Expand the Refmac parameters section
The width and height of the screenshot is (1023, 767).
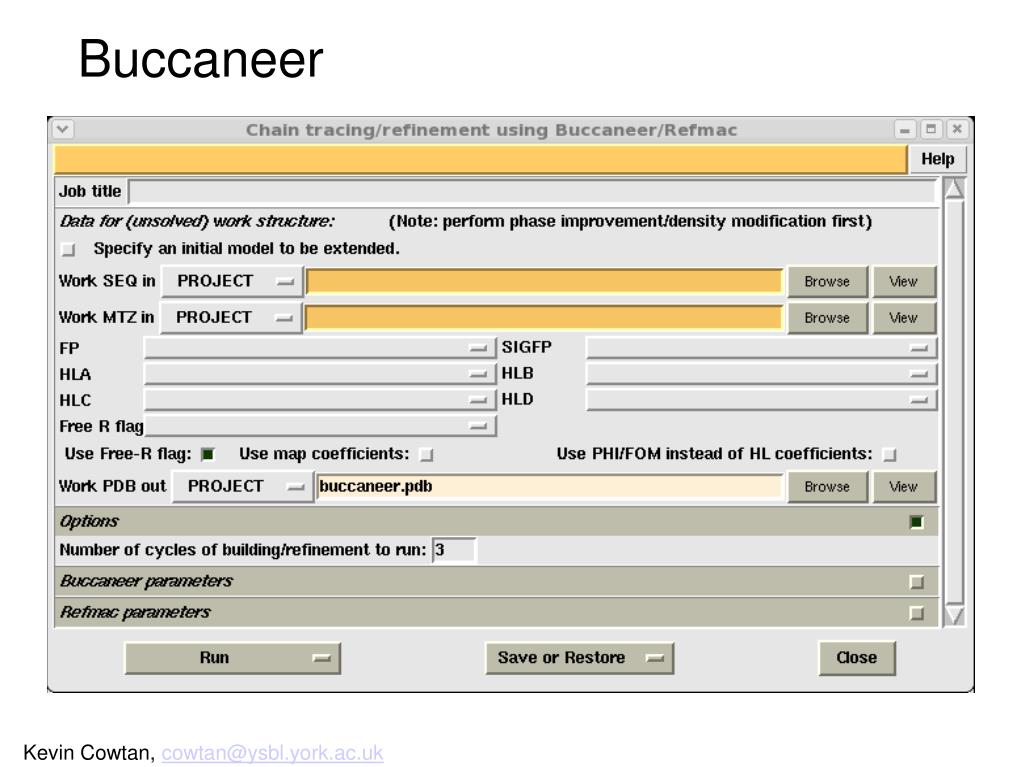(x=917, y=613)
